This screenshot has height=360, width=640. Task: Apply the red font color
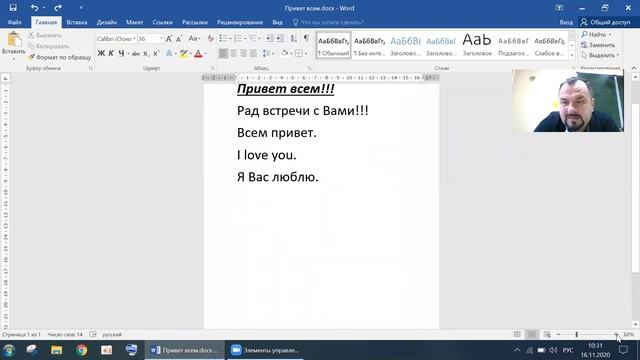pyautogui.click(x=198, y=53)
